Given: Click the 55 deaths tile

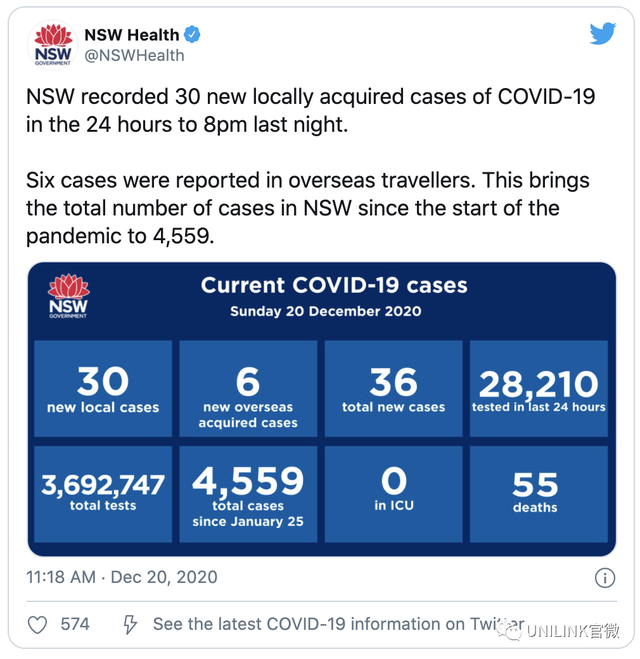Looking at the screenshot, I should [x=539, y=494].
